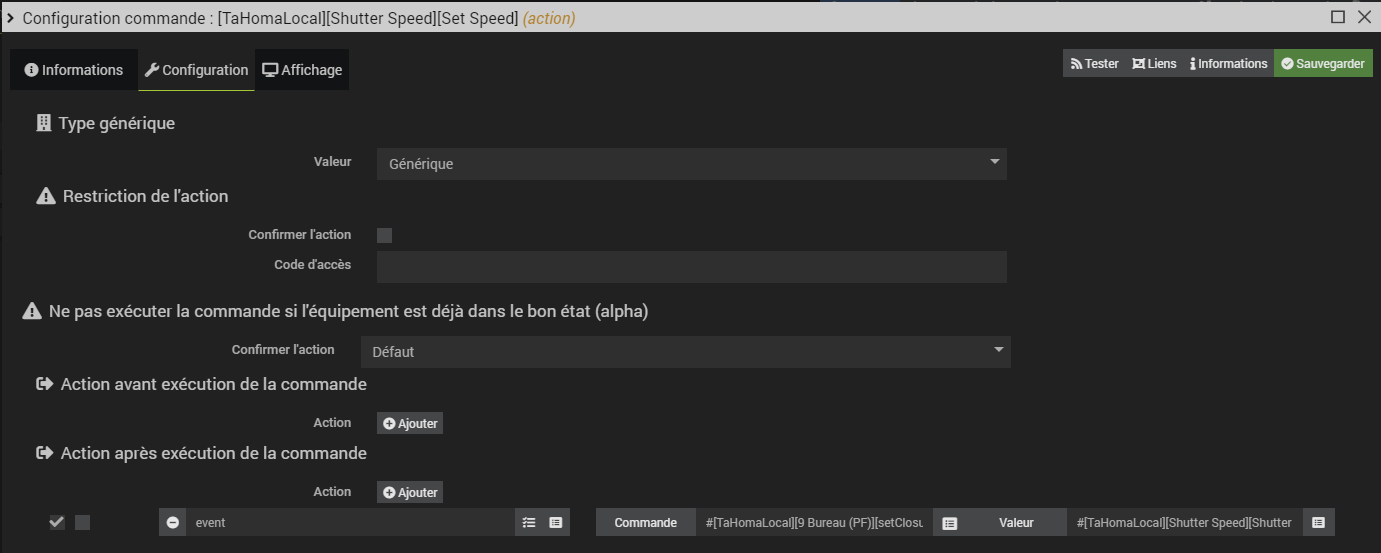Remove the event action with minus icon
Image resolution: width=1381 pixels, height=553 pixels.
click(x=173, y=522)
